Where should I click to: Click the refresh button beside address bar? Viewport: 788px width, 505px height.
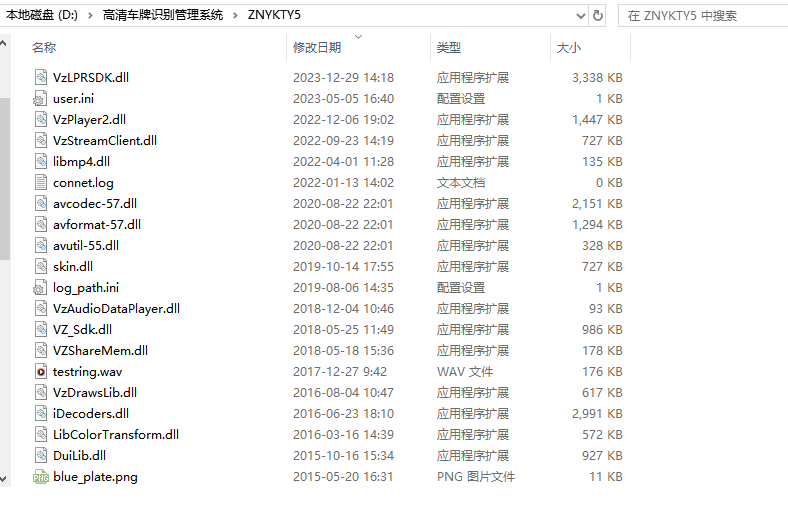click(598, 16)
